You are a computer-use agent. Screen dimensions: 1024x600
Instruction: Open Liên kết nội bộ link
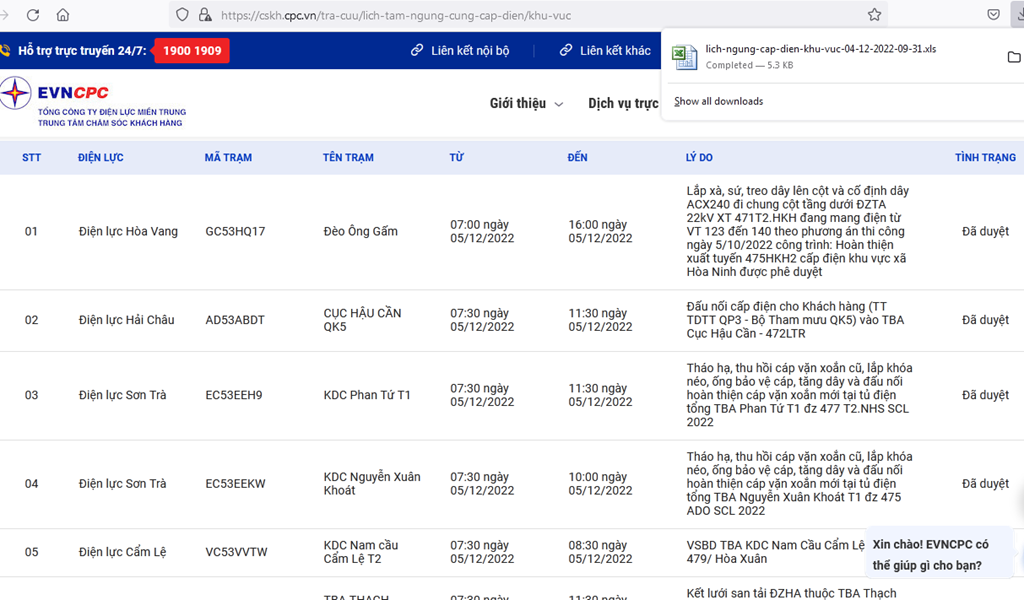coord(470,51)
